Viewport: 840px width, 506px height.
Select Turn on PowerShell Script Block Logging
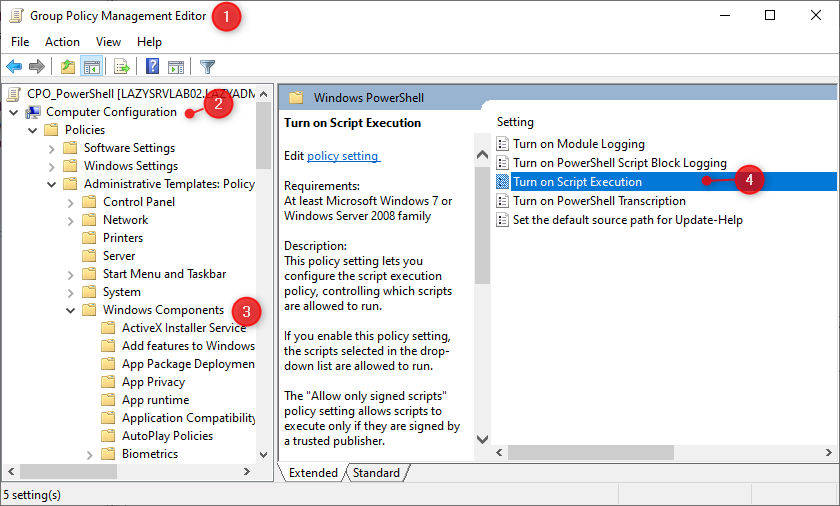pyautogui.click(x=620, y=163)
